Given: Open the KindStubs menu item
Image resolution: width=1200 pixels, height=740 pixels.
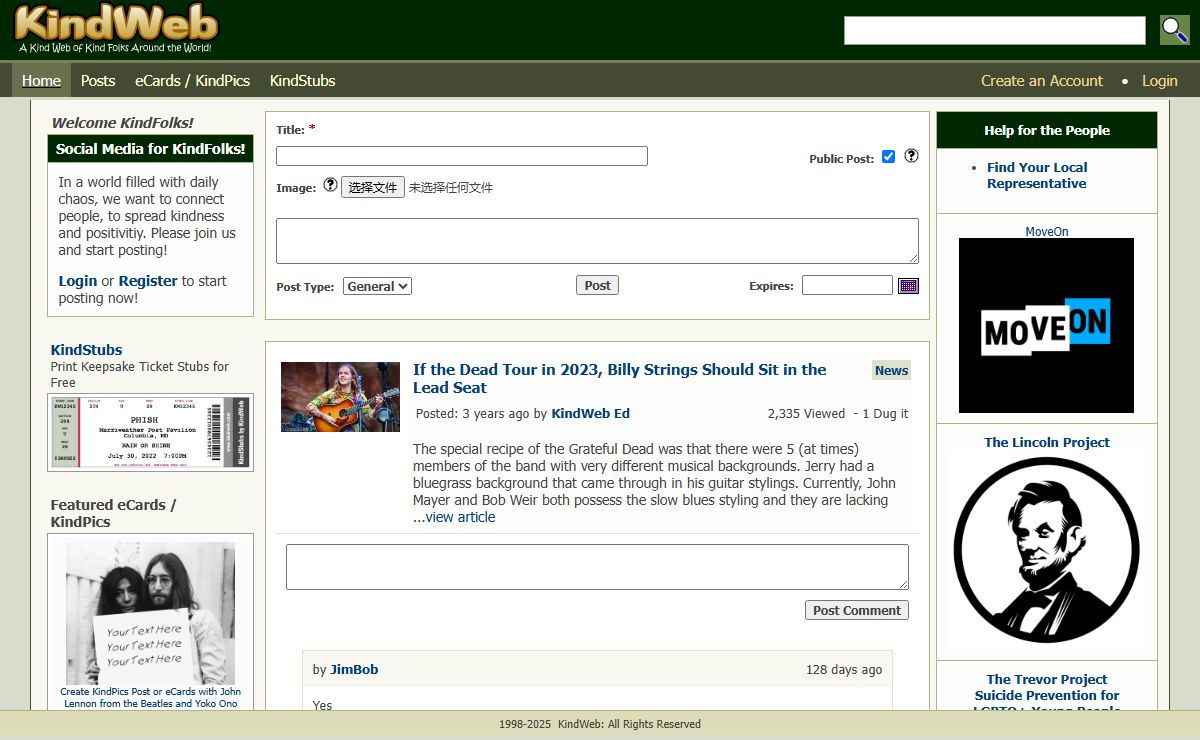Looking at the screenshot, I should coord(303,81).
